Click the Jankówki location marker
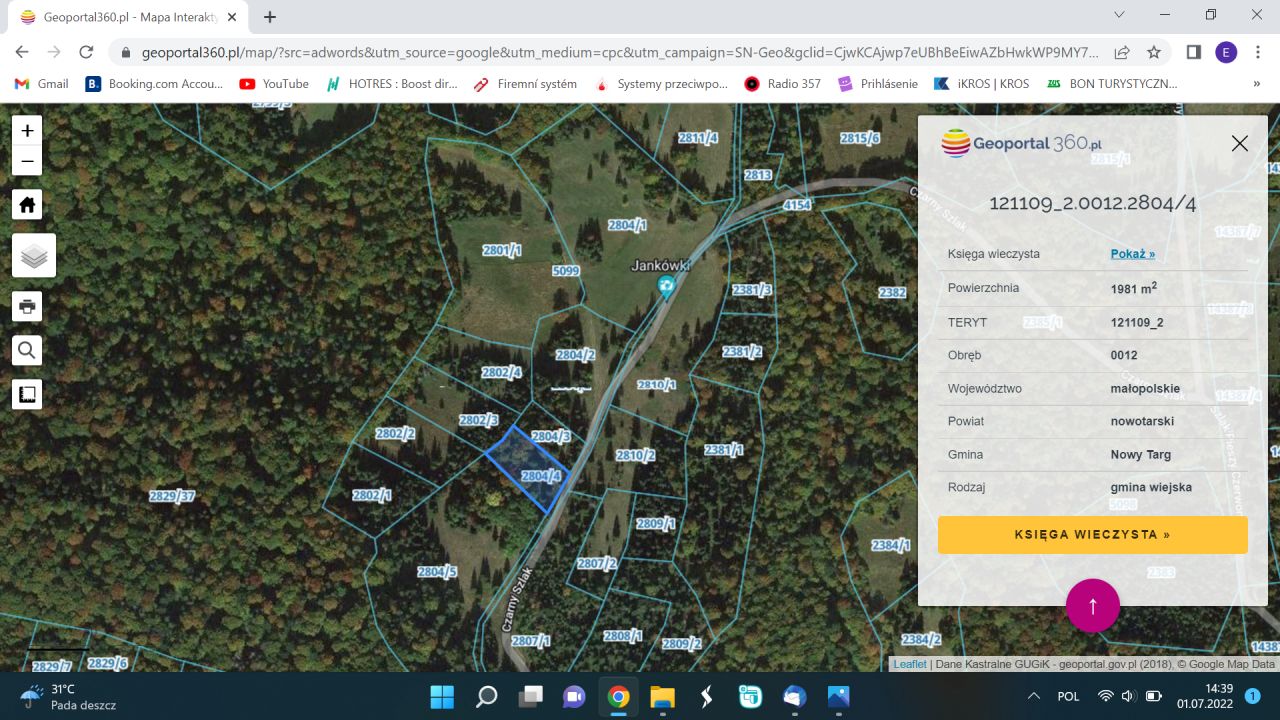 (666, 287)
